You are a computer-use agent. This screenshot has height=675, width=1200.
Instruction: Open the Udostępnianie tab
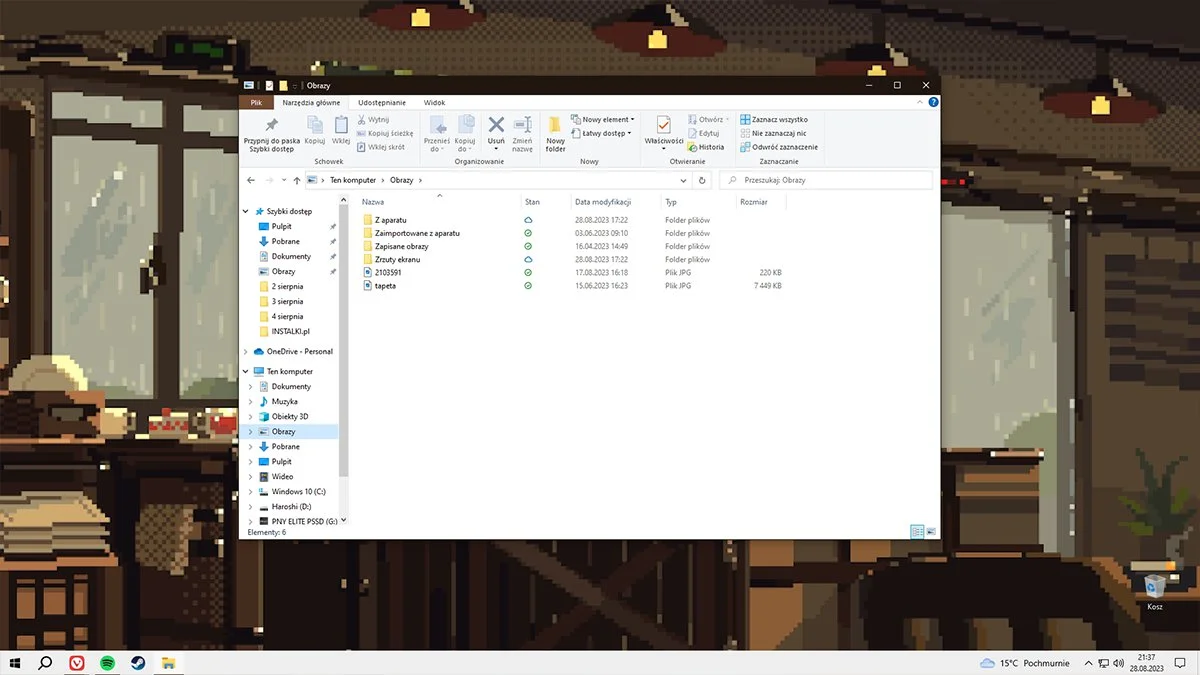click(381, 101)
